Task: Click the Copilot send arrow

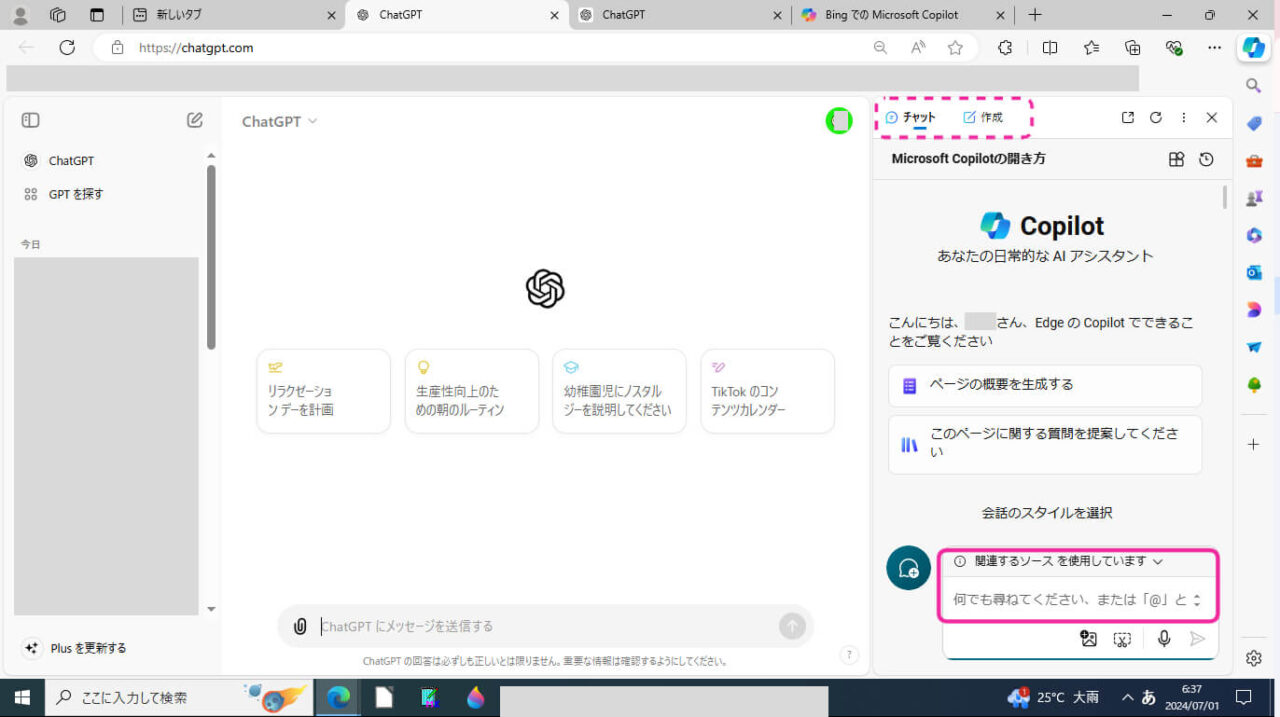Action: (1198, 639)
